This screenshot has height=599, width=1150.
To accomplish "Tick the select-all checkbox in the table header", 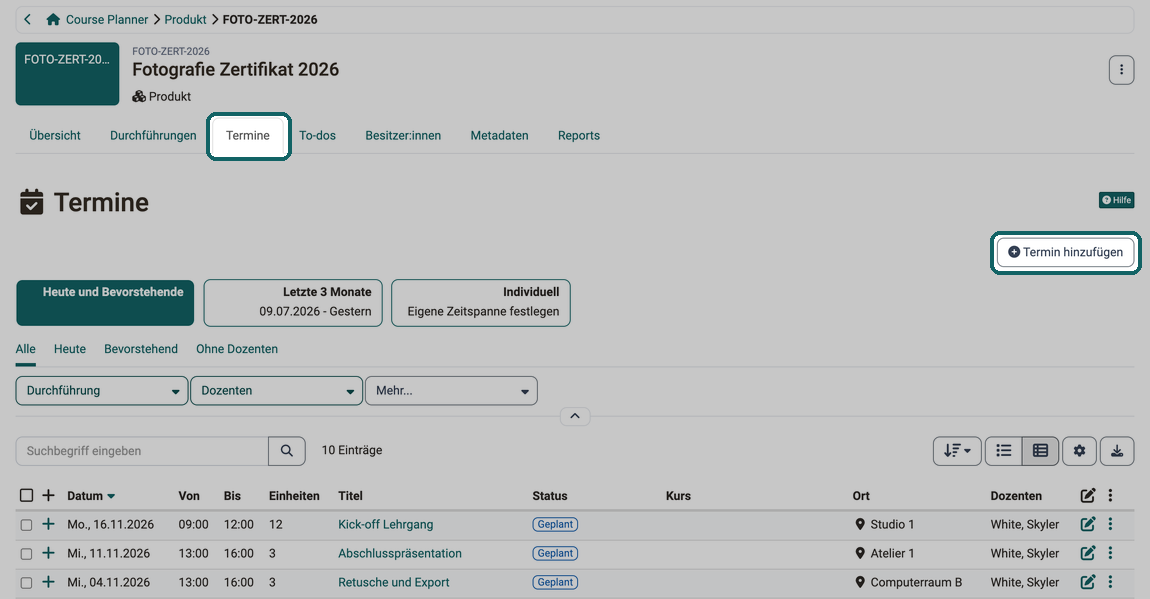I will click(26, 496).
